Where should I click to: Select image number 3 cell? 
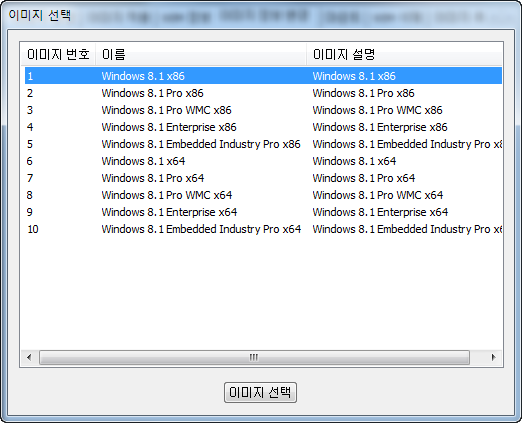[30, 110]
